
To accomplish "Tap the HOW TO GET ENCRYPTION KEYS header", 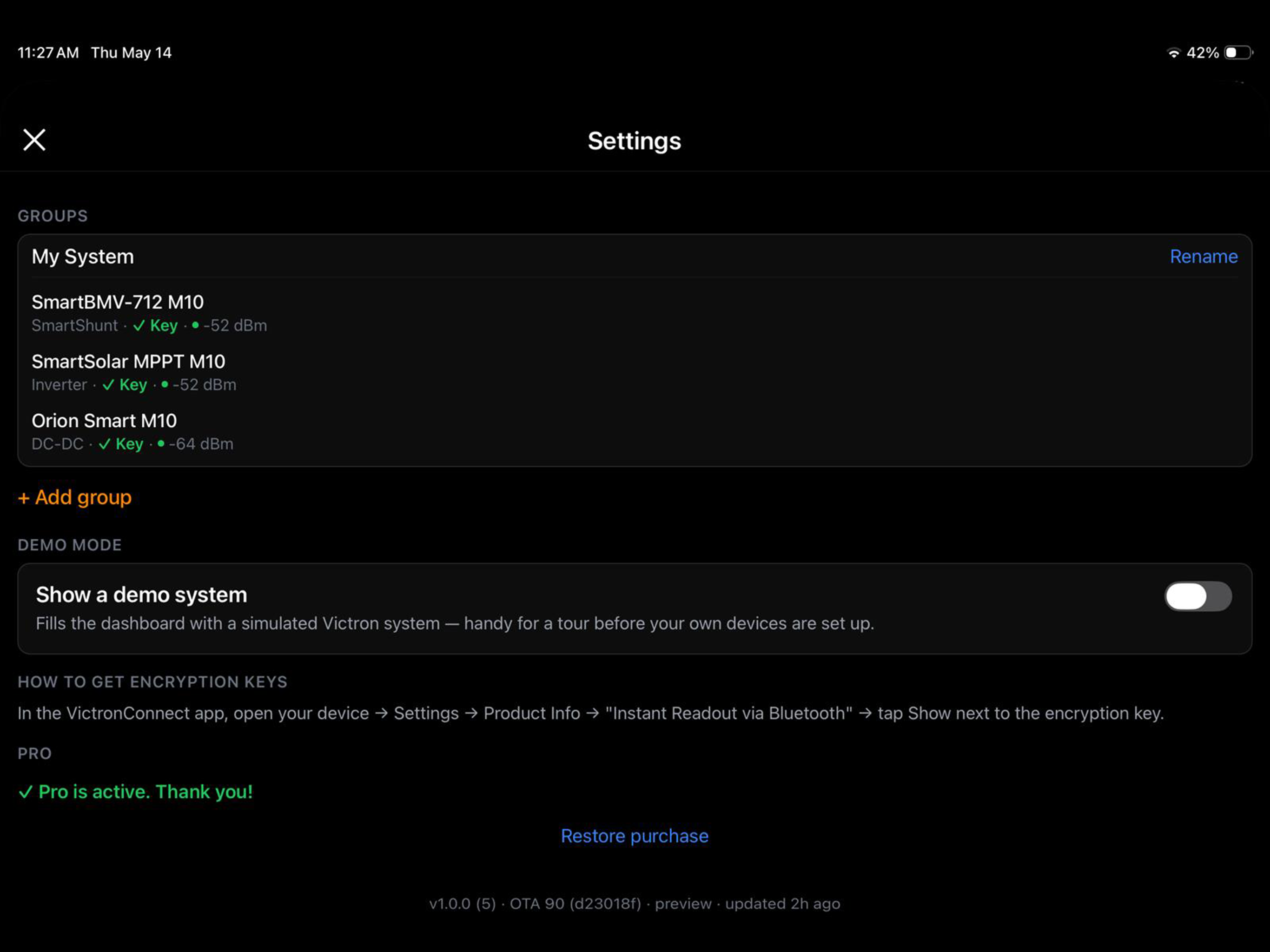I will click(153, 681).
